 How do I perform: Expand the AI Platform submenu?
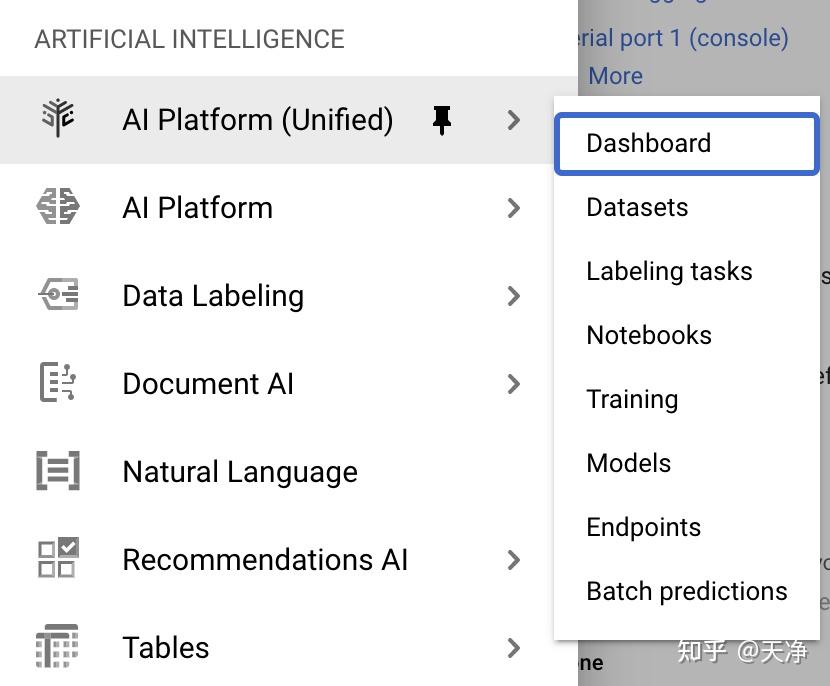pyautogui.click(x=513, y=208)
